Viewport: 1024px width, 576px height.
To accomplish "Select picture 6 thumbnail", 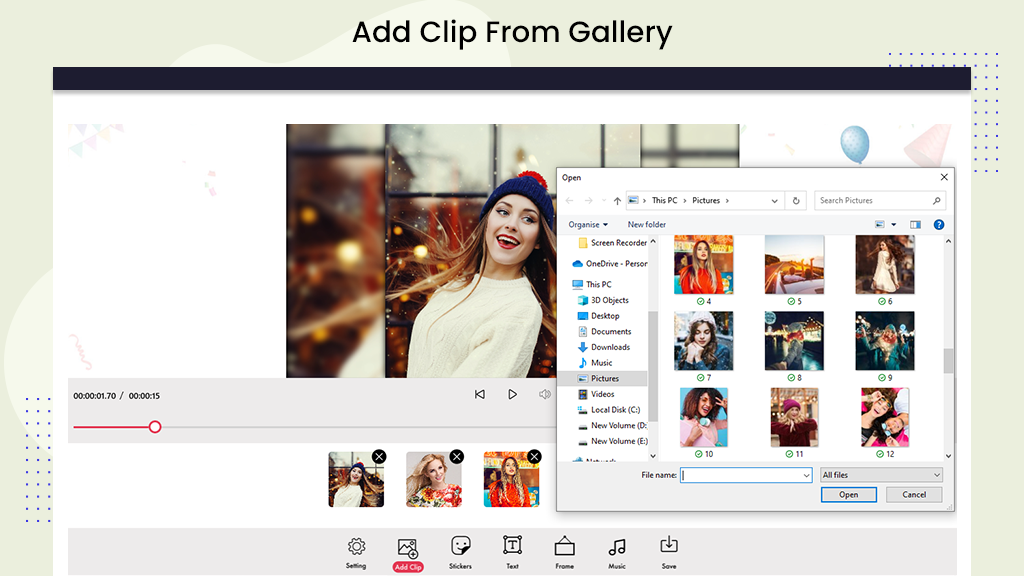I will 885,264.
